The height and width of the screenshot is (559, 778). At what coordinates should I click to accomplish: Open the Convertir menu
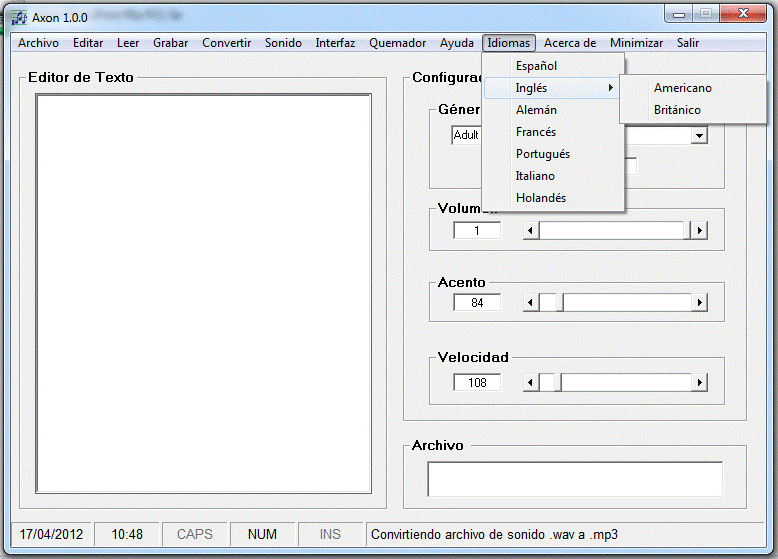click(226, 43)
